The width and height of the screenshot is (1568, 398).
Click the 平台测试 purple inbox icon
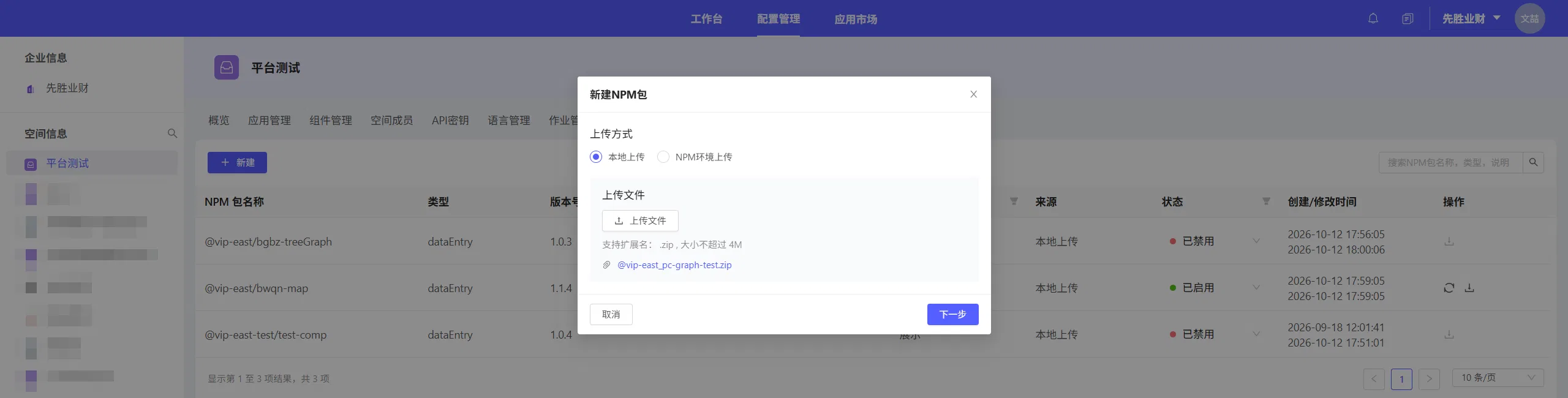tap(227, 67)
